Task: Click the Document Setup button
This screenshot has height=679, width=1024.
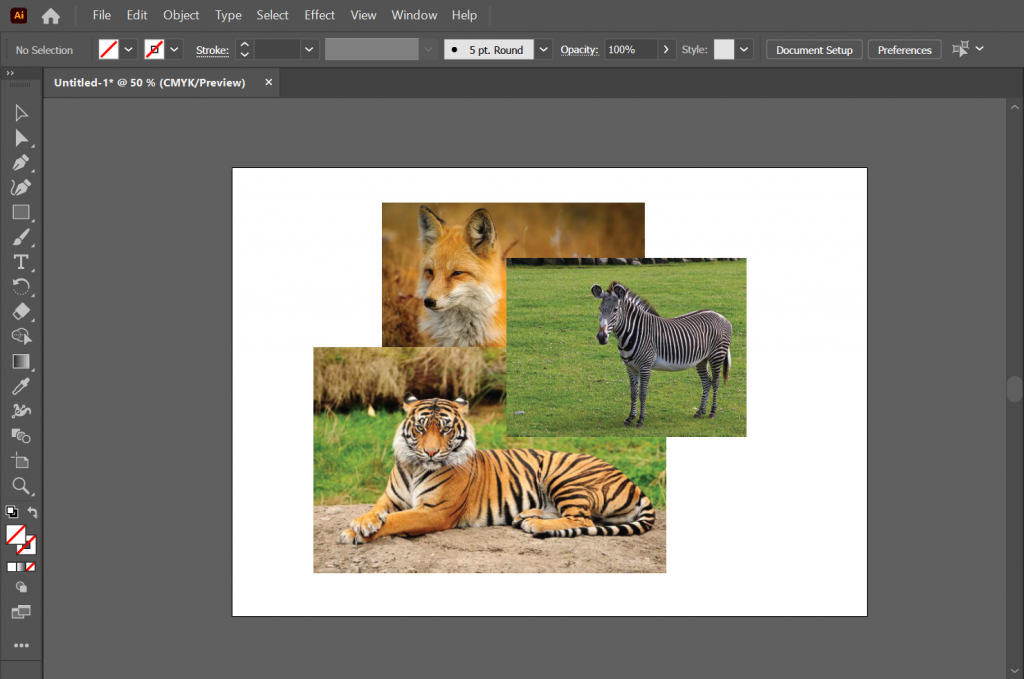Action: click(x=813, y=48)
